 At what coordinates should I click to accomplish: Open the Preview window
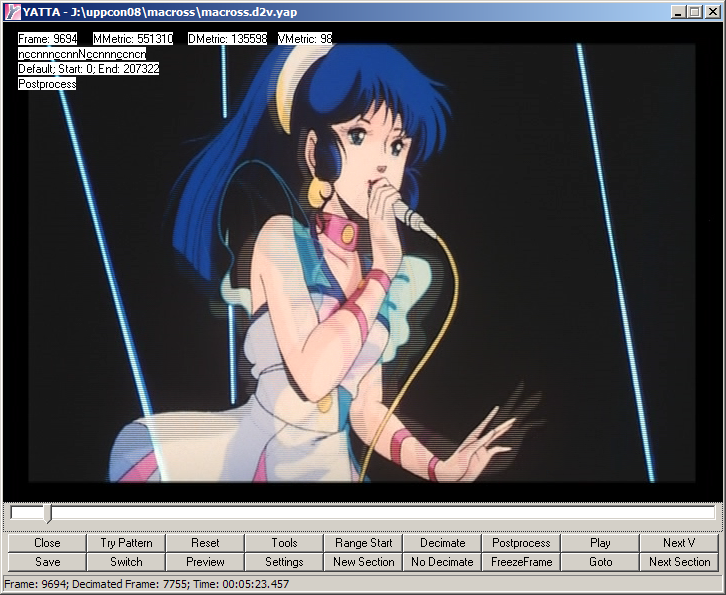tap(205, 562)
